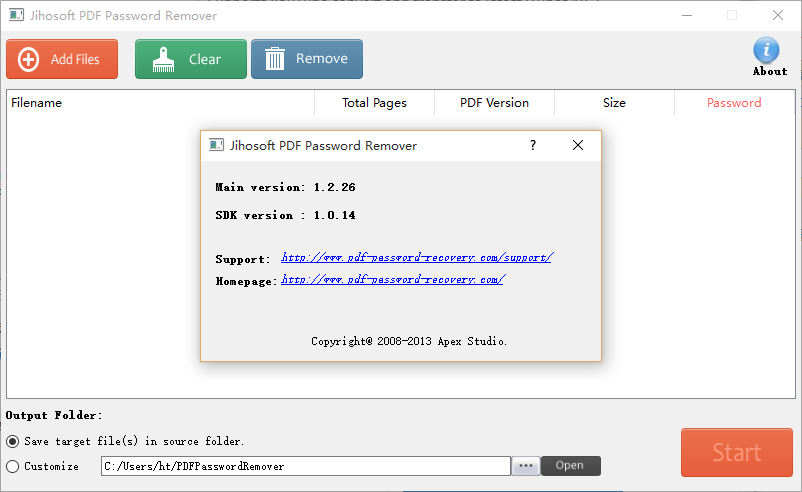Click the PDF Version column header
This screenshot has height=492, width=802.
494,103
